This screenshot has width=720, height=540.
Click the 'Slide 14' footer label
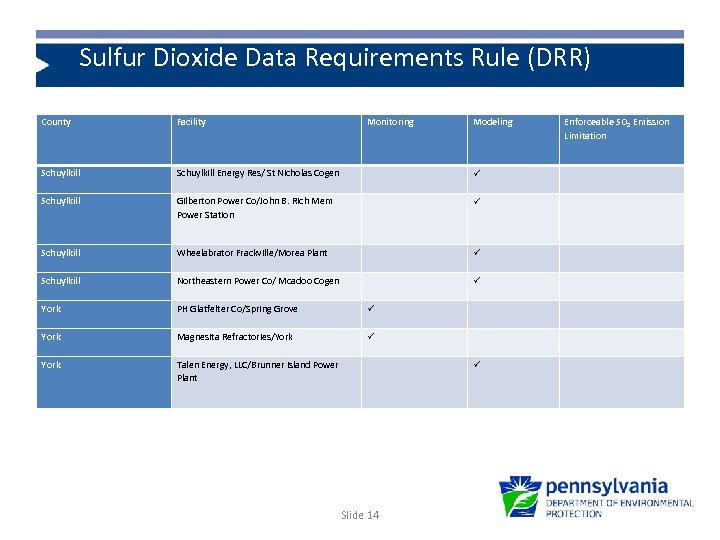(x=360, y=515)
